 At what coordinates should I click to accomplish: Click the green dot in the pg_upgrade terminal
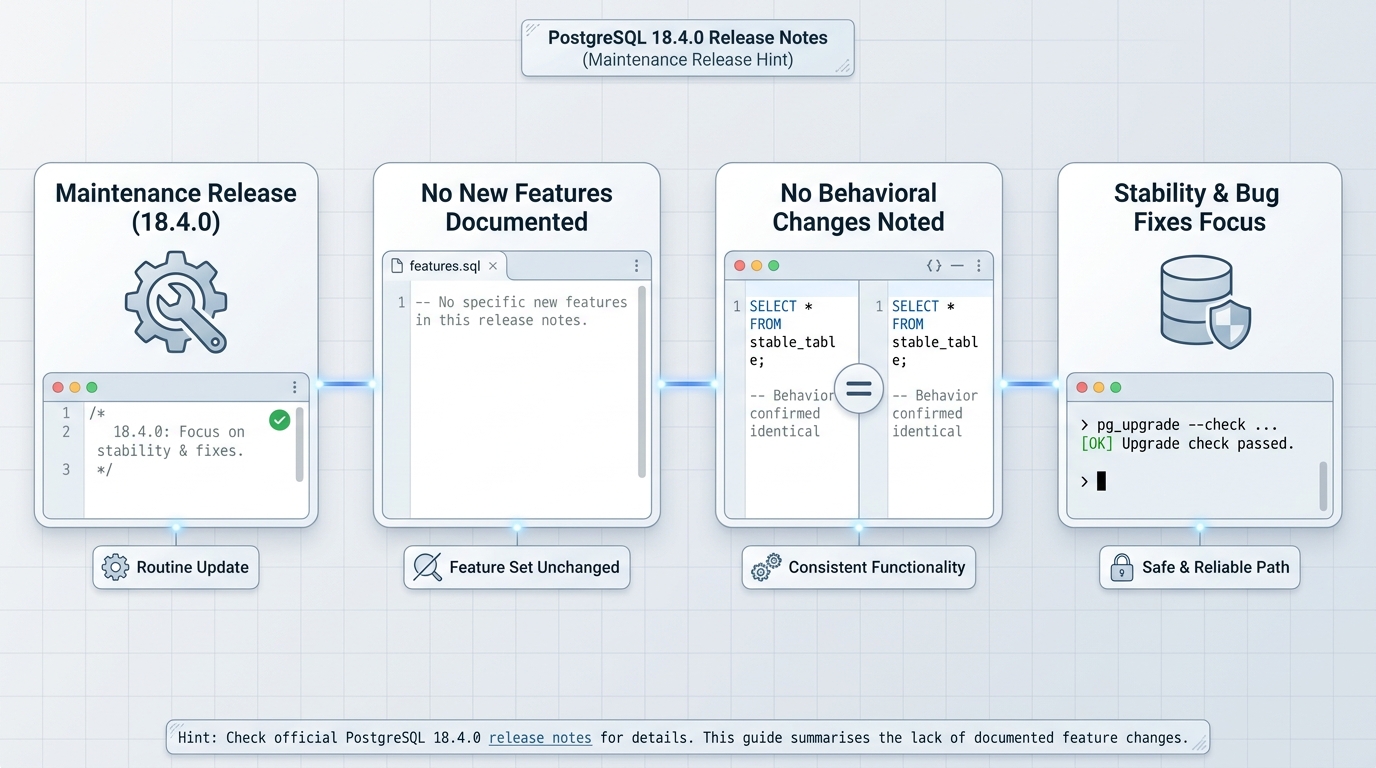pos(1116,387)
